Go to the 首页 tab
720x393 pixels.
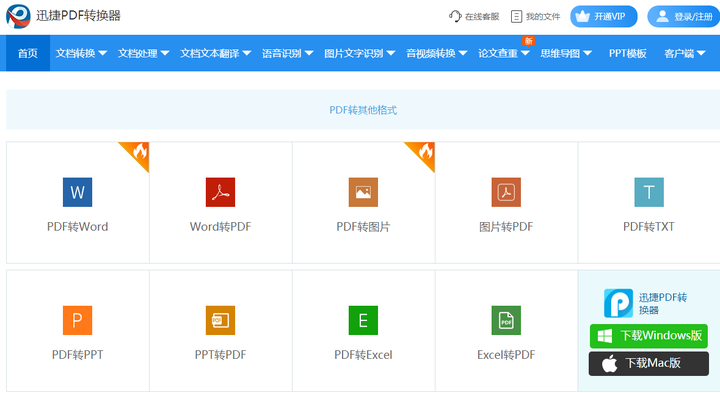pos(28,53)
